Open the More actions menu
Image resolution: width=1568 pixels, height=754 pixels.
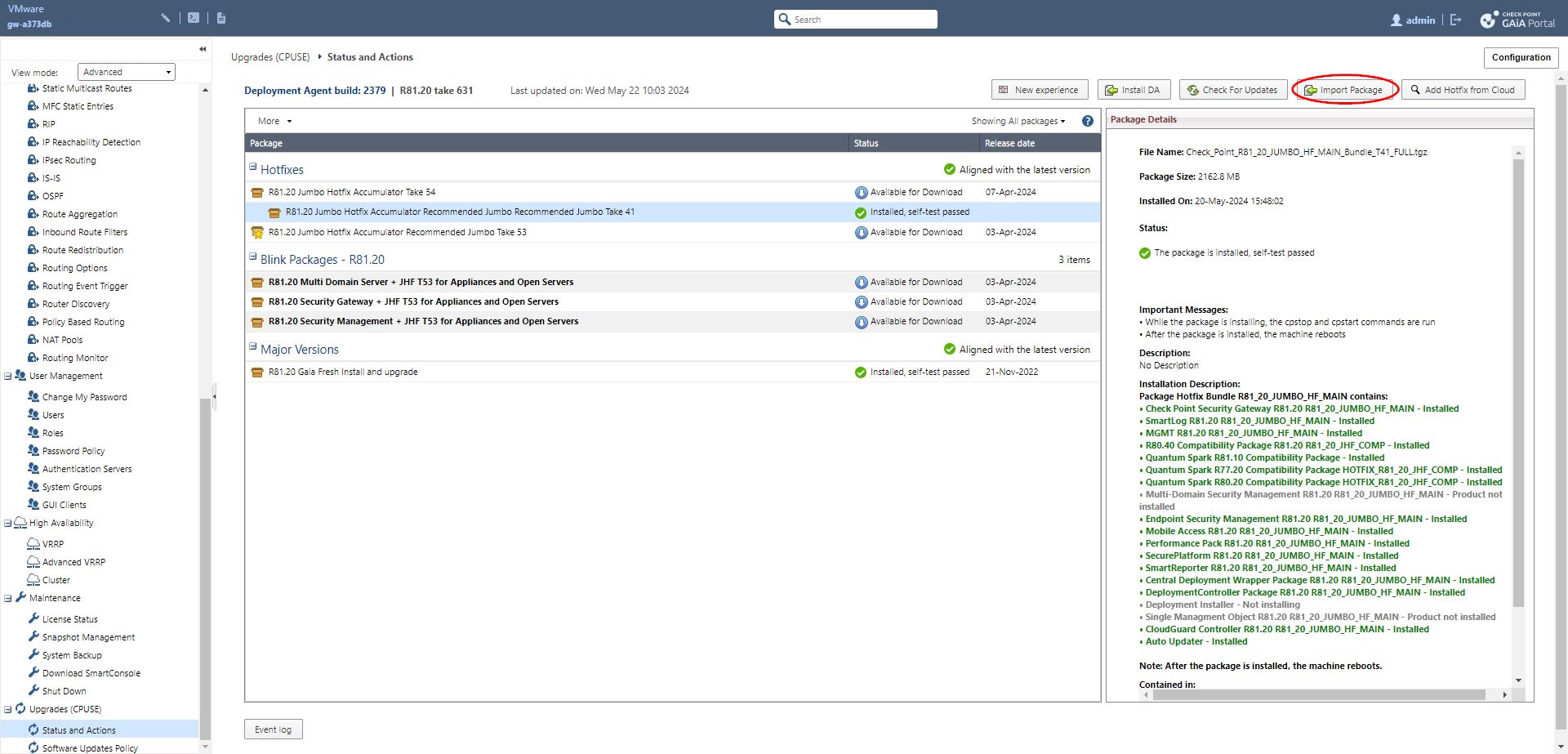(274, 121)
